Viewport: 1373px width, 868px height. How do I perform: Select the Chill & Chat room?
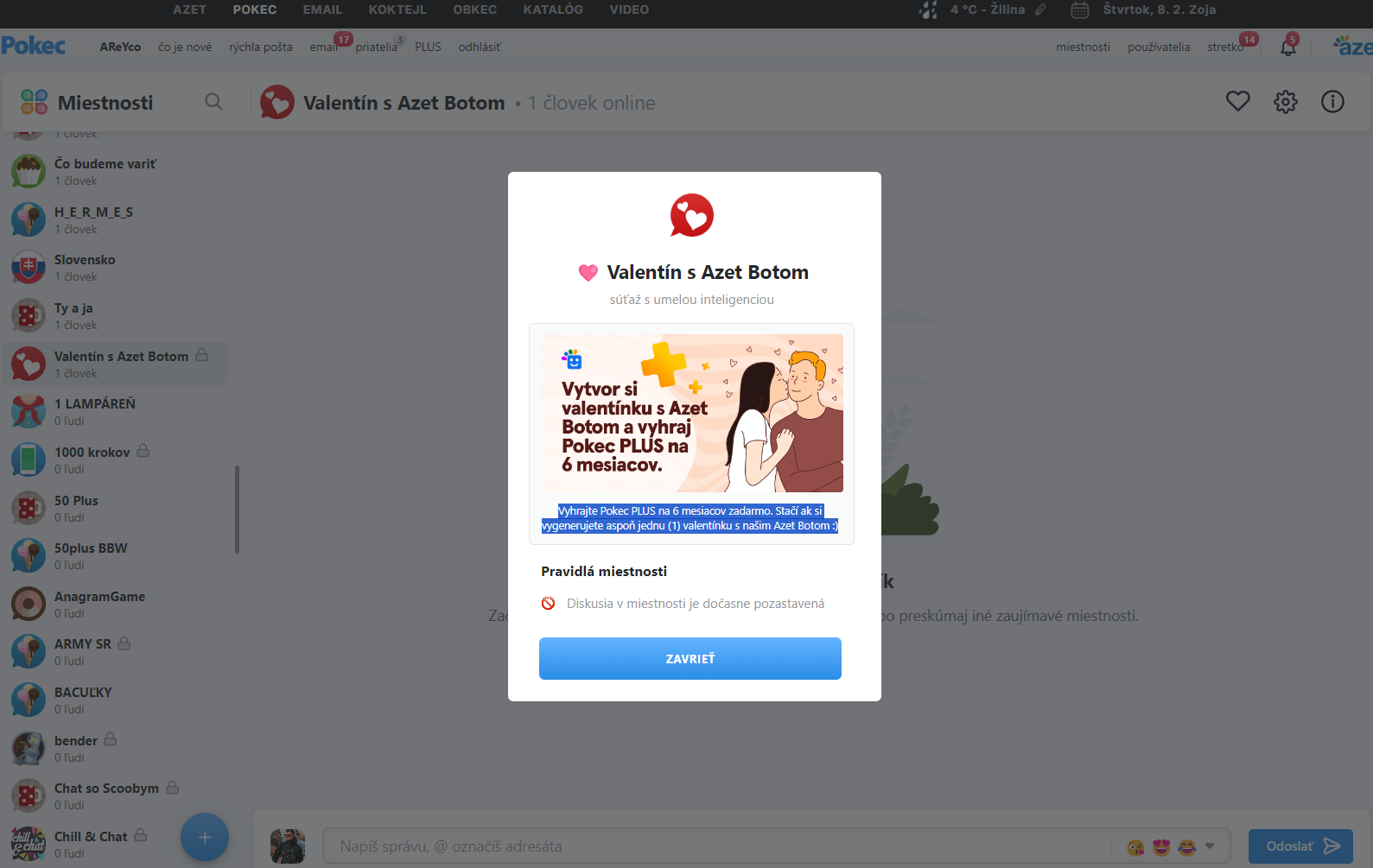[x=114, y=844]
